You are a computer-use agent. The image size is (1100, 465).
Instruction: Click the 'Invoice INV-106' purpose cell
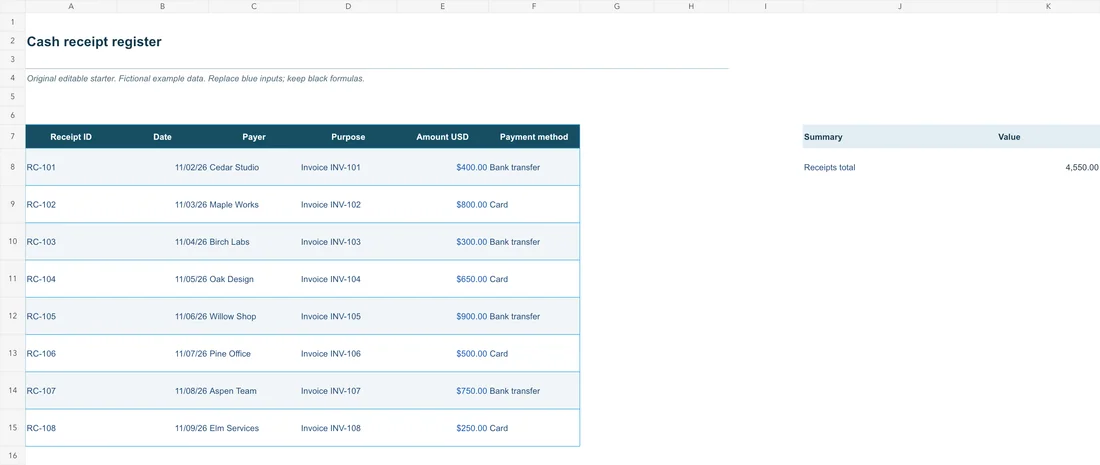tap(348, 353)
